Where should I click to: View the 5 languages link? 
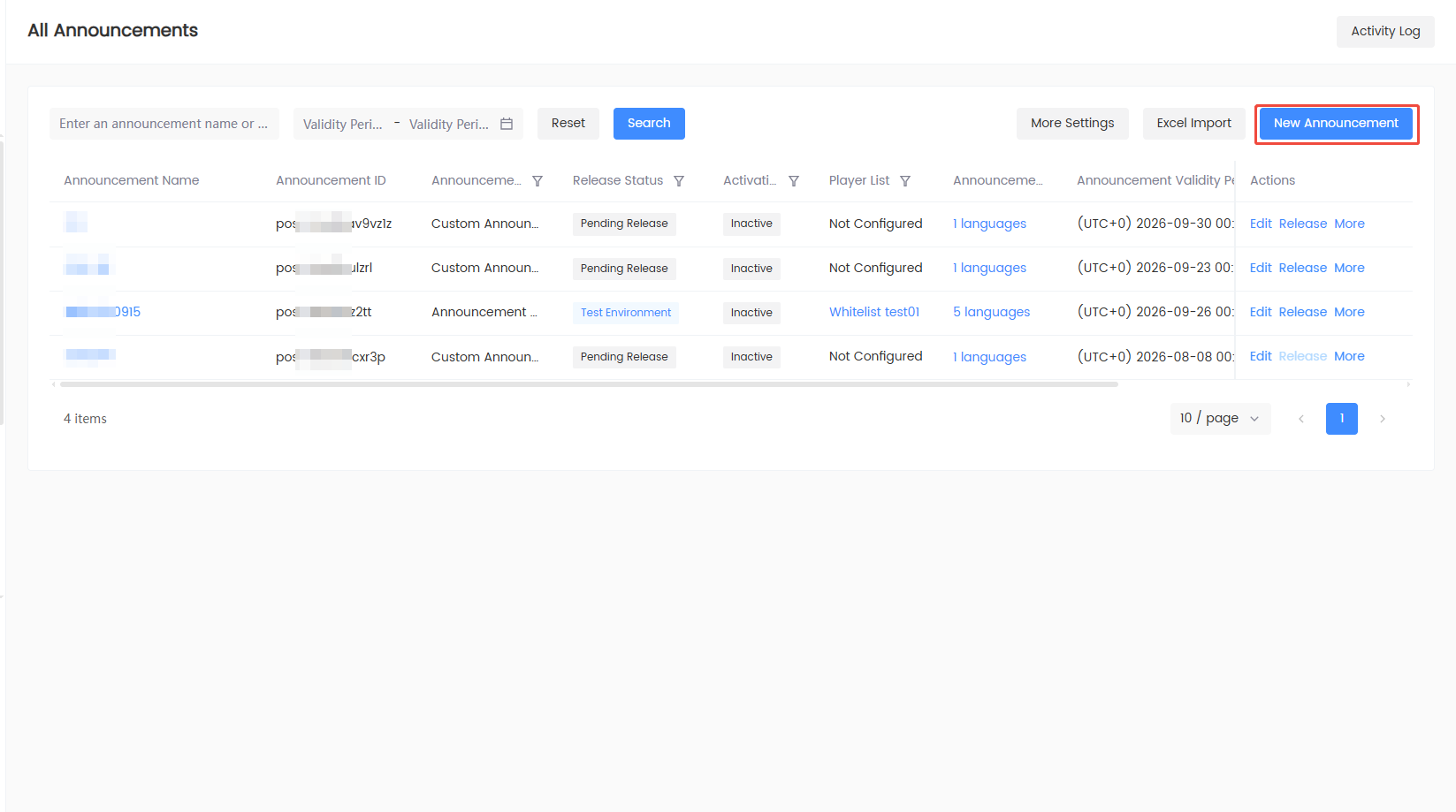point(991,312)
